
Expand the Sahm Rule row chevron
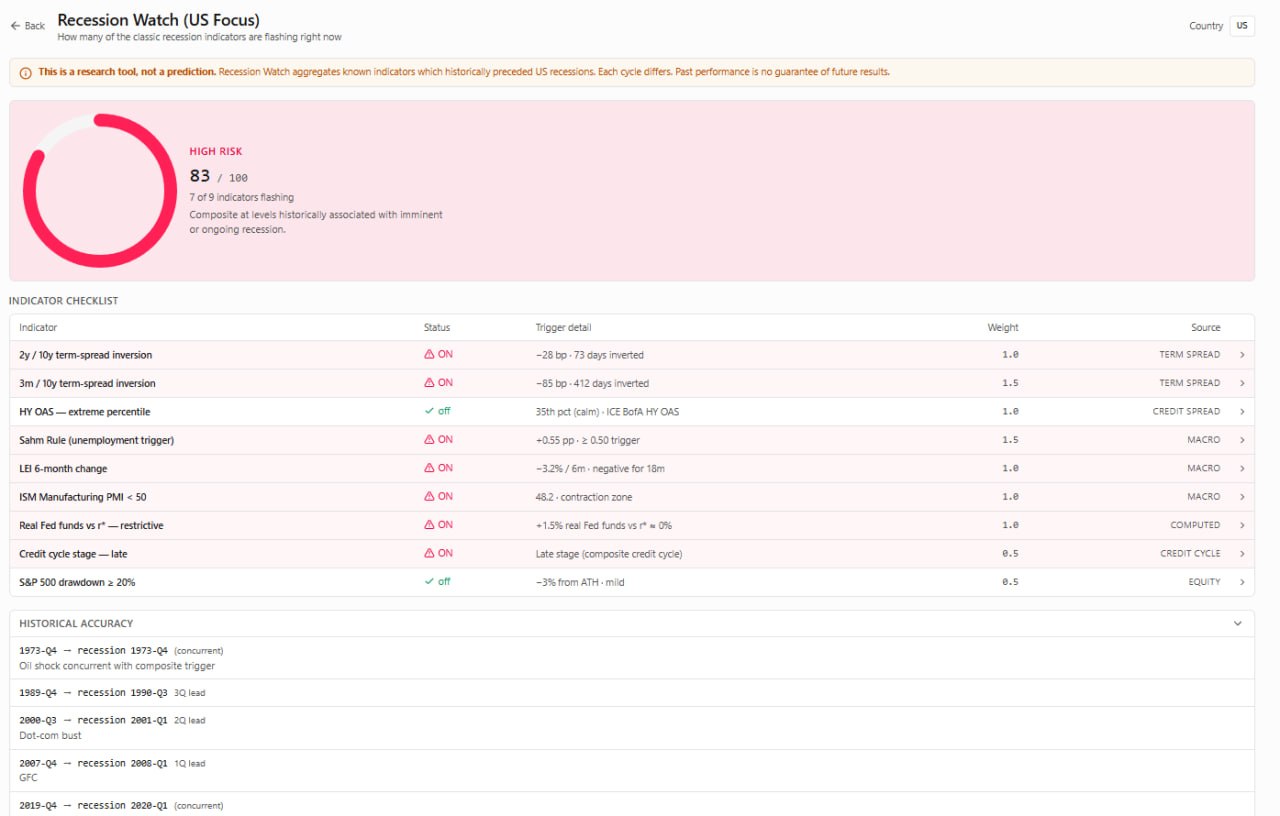point(1242,440)
